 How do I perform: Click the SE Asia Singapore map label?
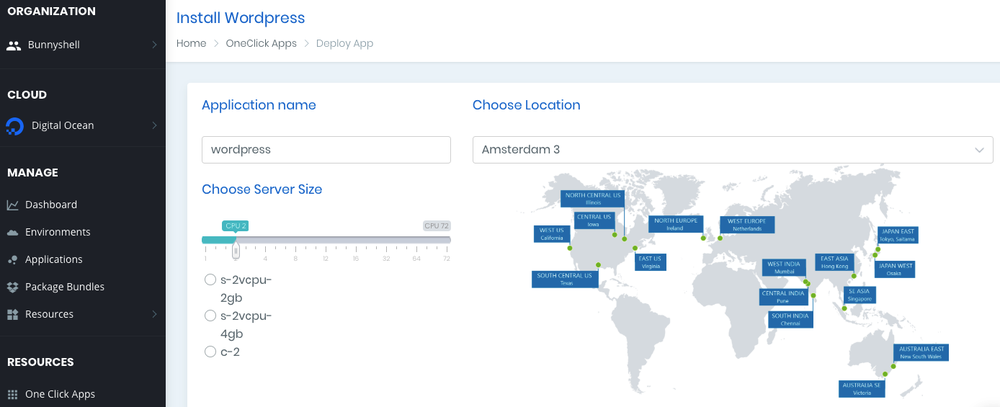[x=860, y=295]
